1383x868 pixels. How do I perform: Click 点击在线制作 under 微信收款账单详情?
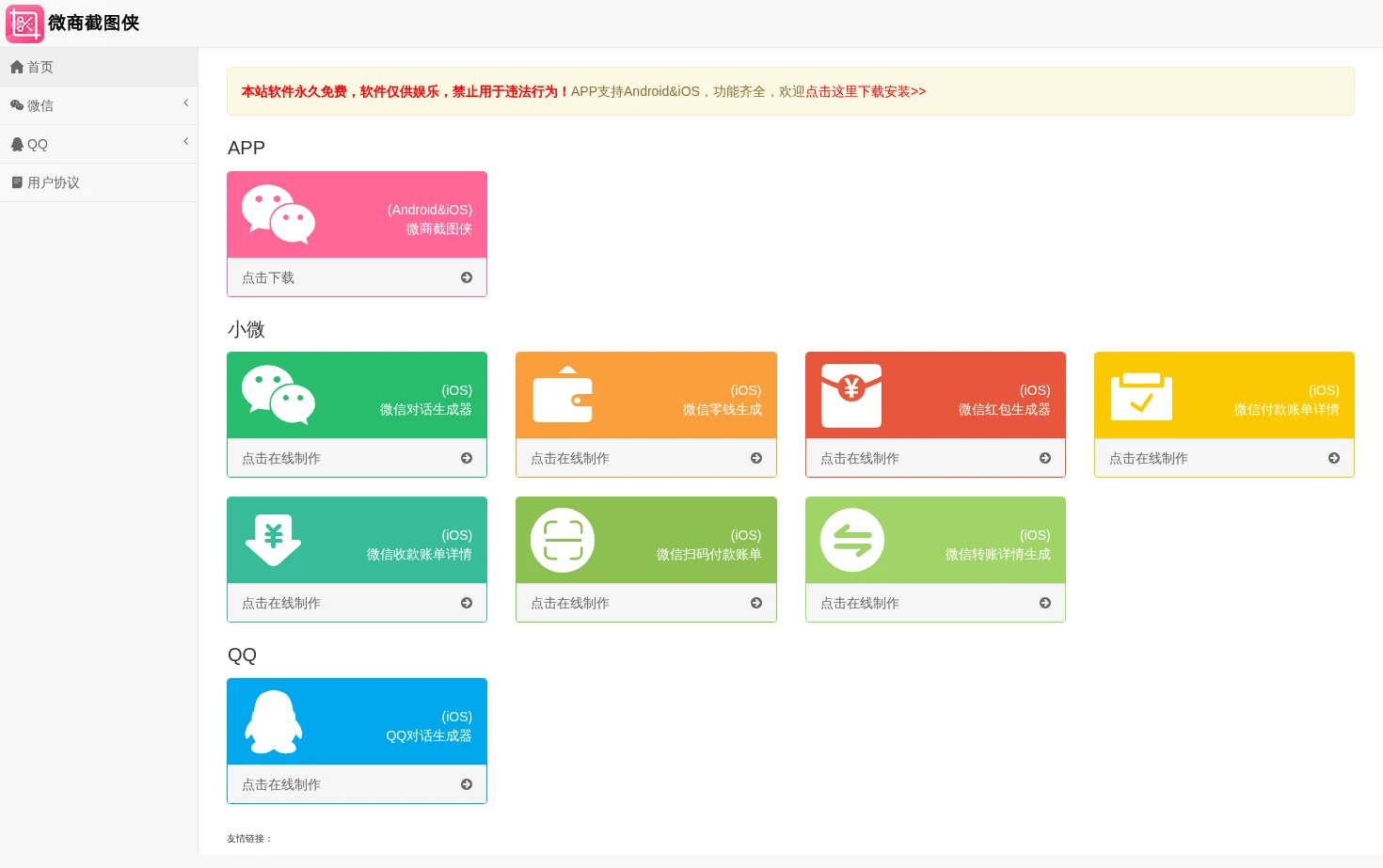[x=281, y=603]
